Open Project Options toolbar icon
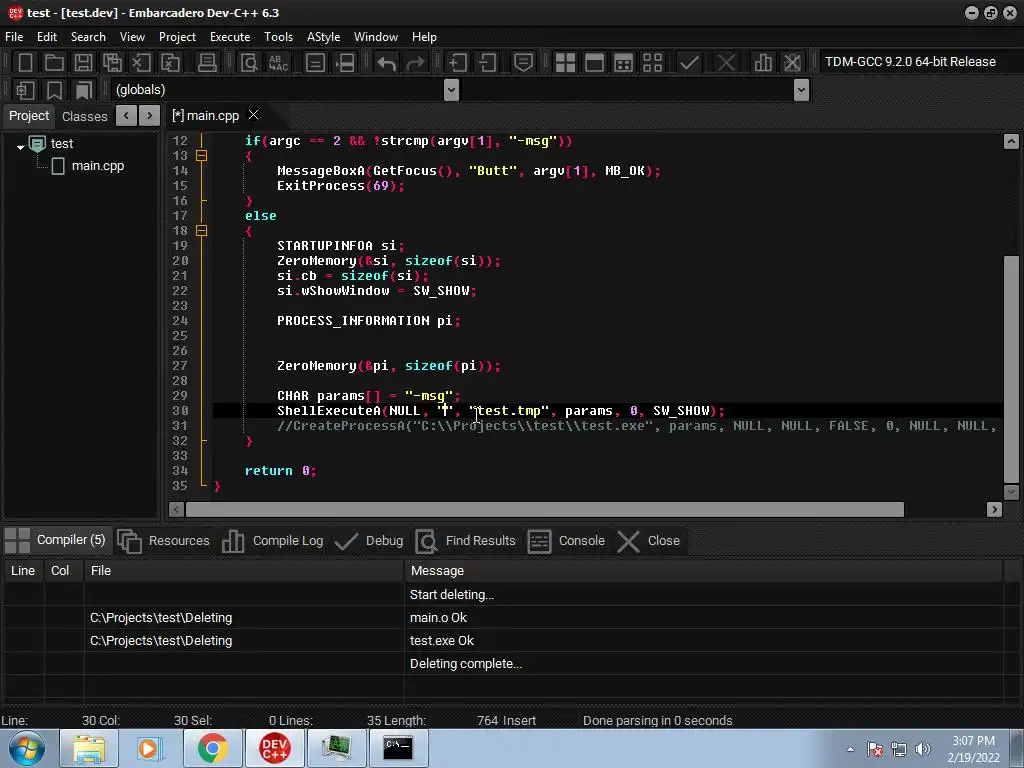The height and width of the screenshot is (768, 1024). coord(523,63)
